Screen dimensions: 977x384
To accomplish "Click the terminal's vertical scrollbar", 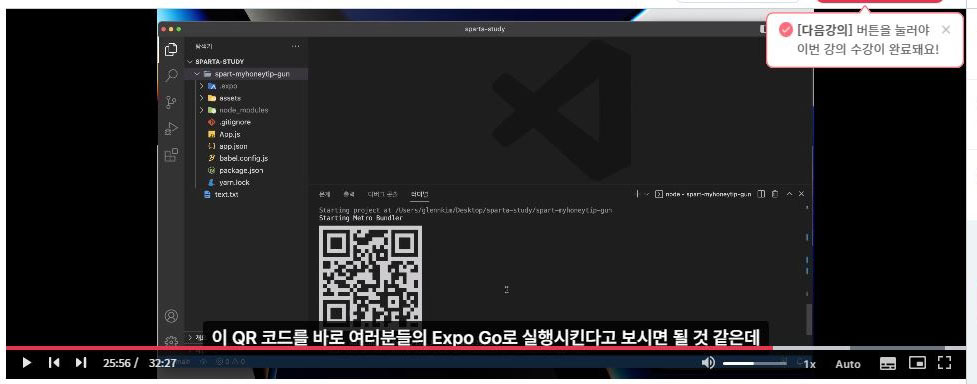I will 809,319.
